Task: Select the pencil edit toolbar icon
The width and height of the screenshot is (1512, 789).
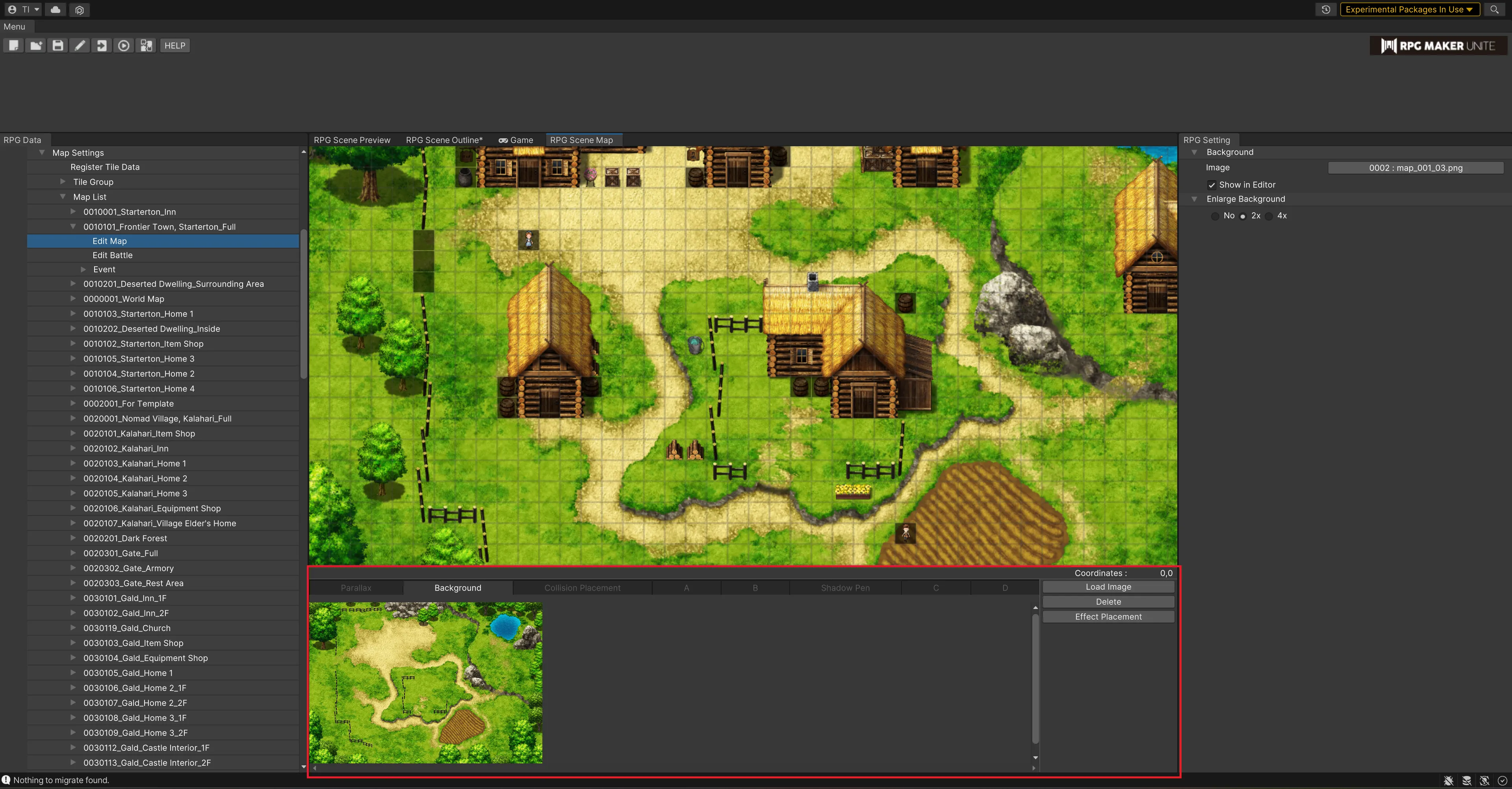Action: pos(80,46)
